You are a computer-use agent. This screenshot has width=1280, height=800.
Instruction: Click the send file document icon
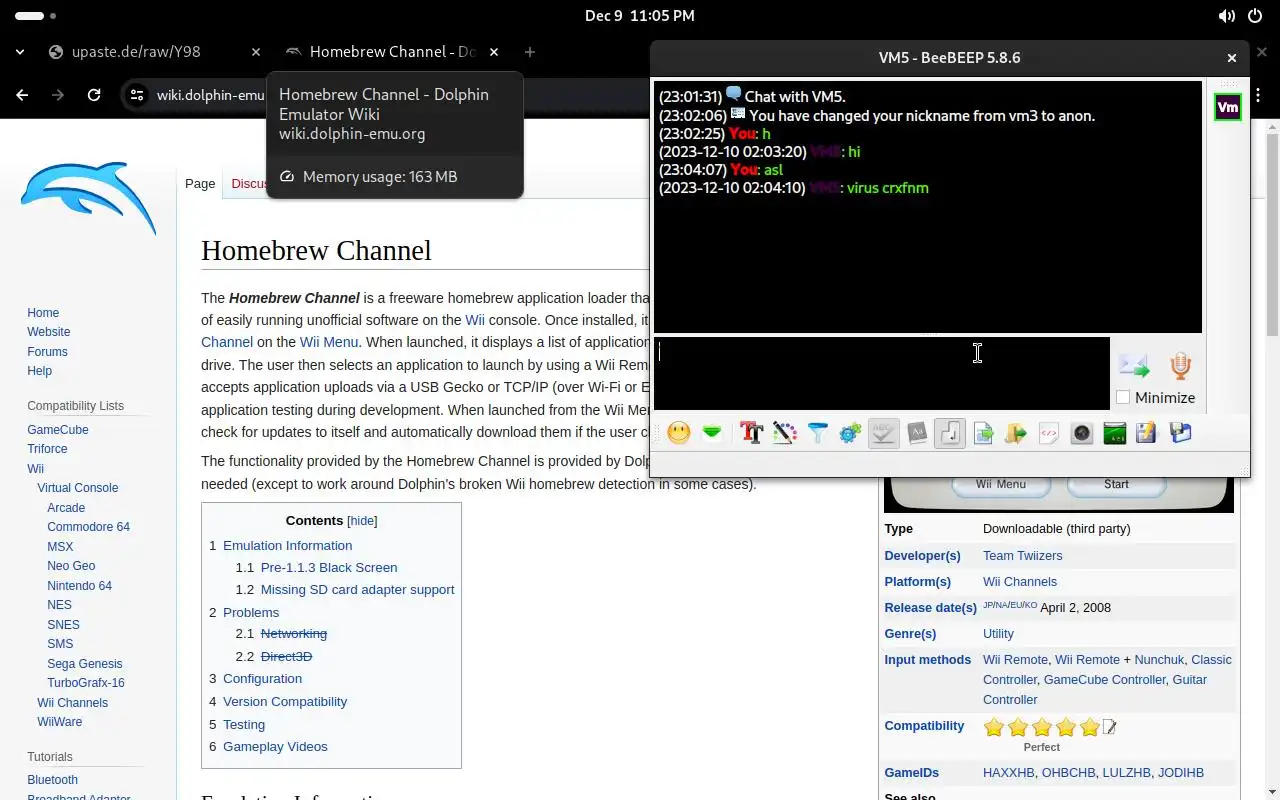(983, 433)
